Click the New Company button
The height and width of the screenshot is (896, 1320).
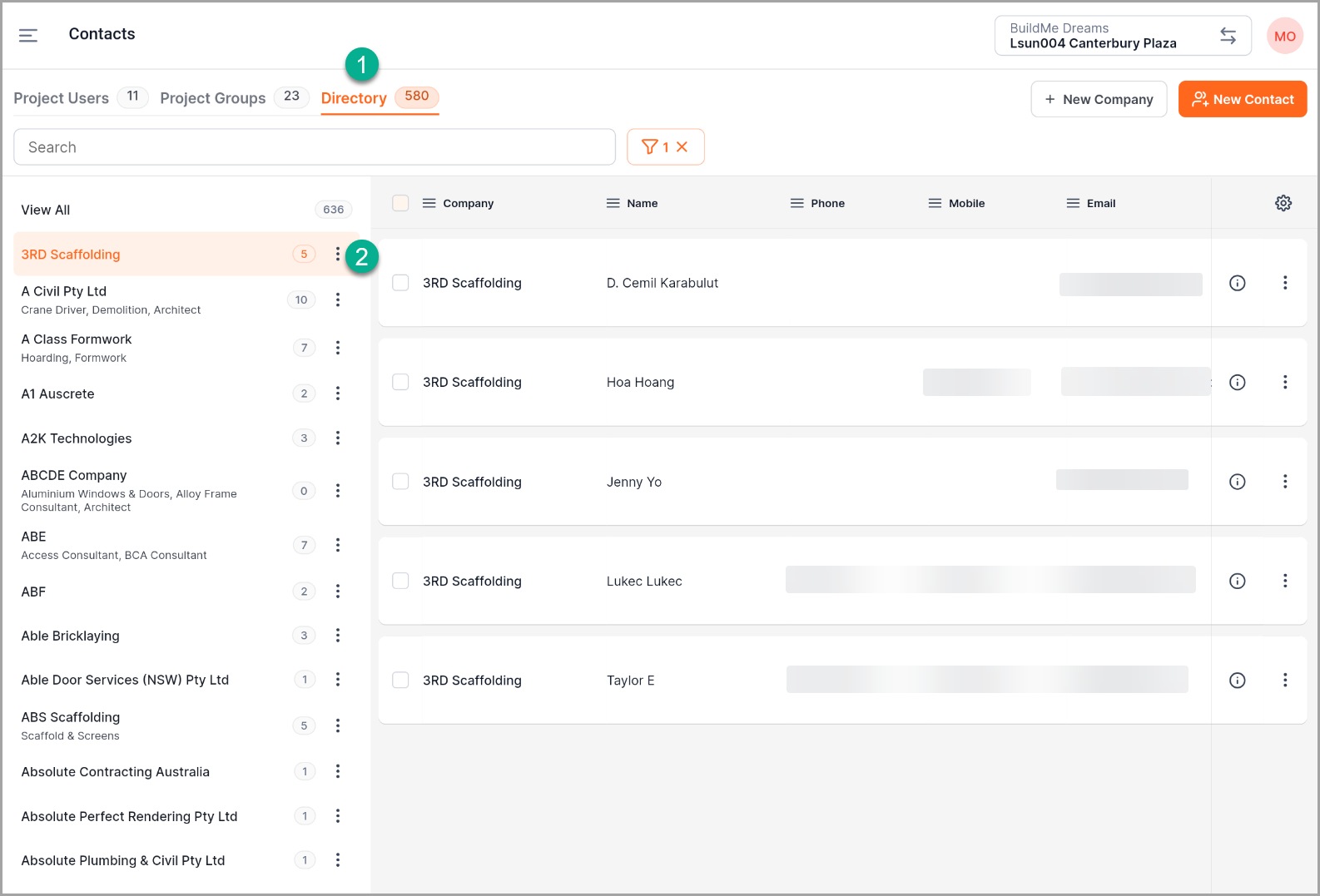coord(1099,99)
